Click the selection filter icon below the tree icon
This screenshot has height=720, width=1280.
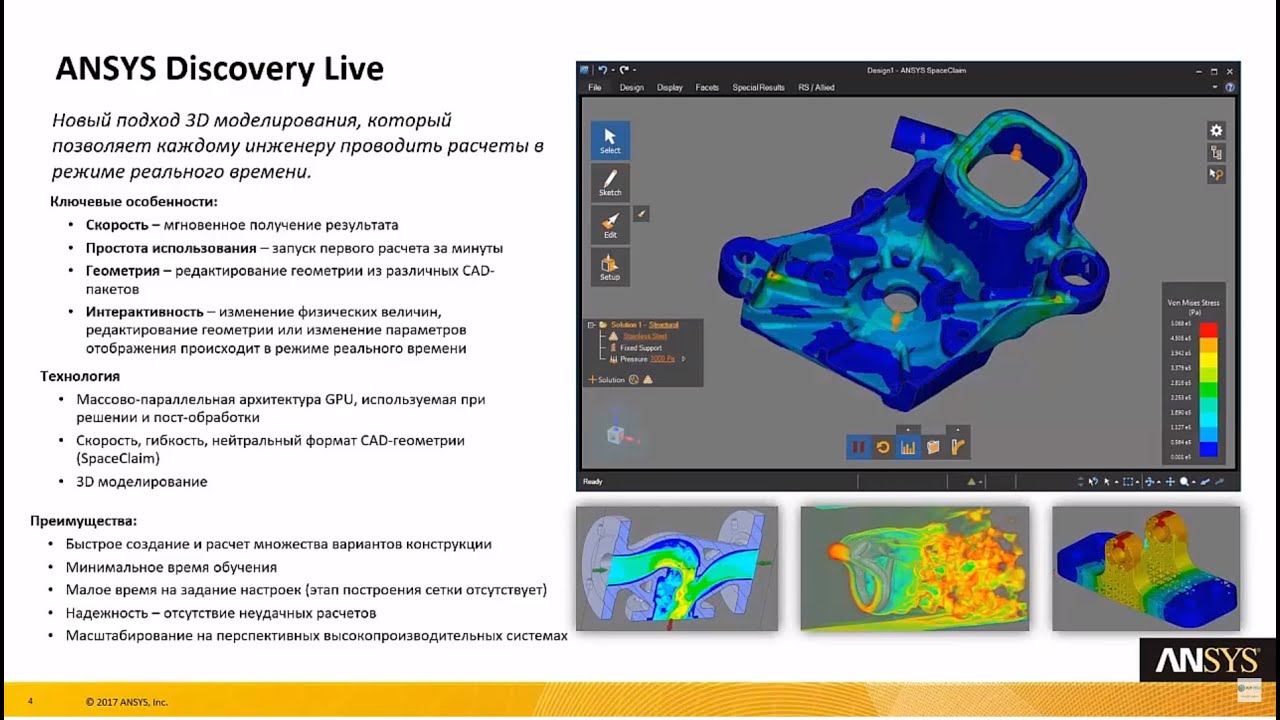[1216, 174]
